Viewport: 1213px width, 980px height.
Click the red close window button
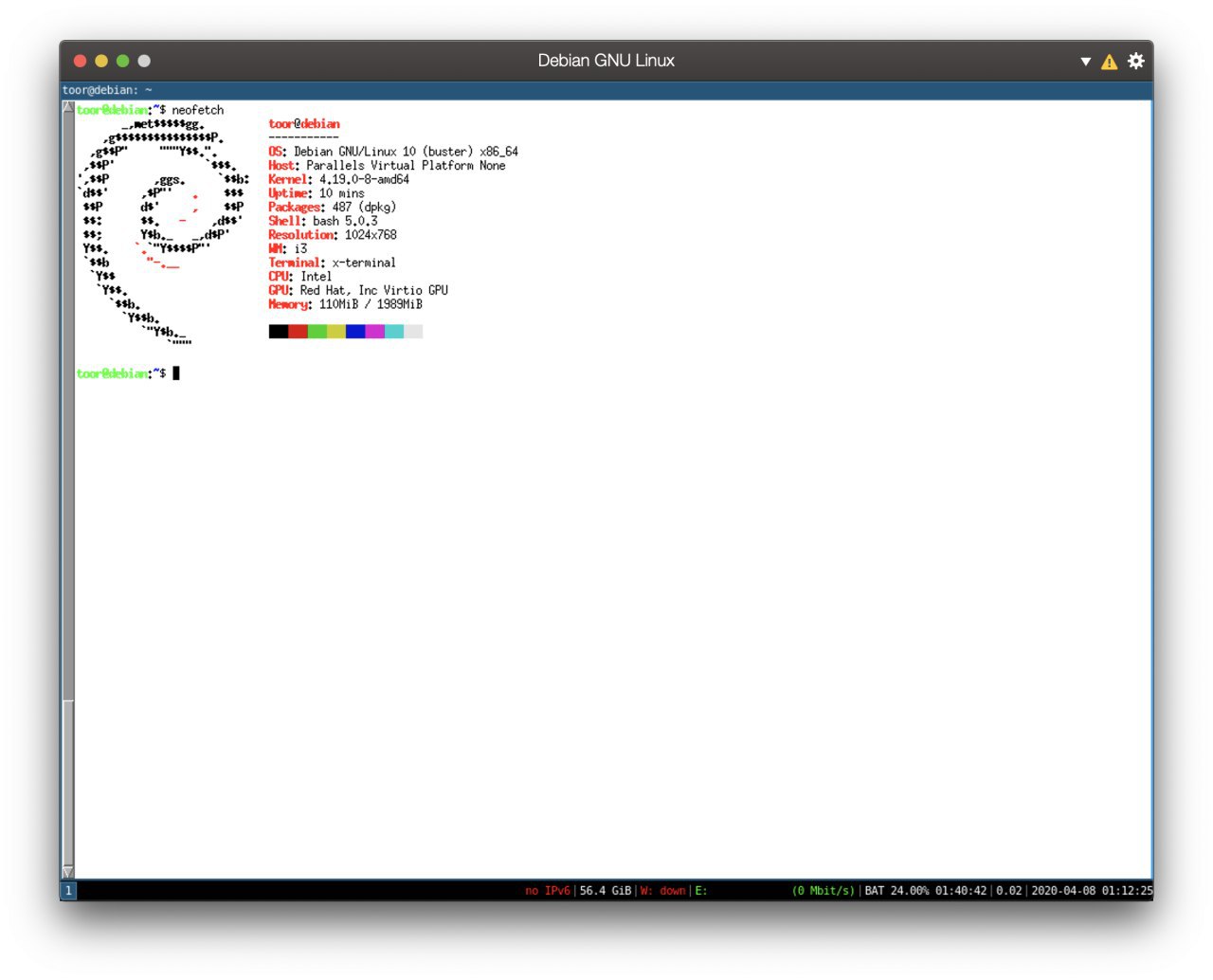pos(80,61)
